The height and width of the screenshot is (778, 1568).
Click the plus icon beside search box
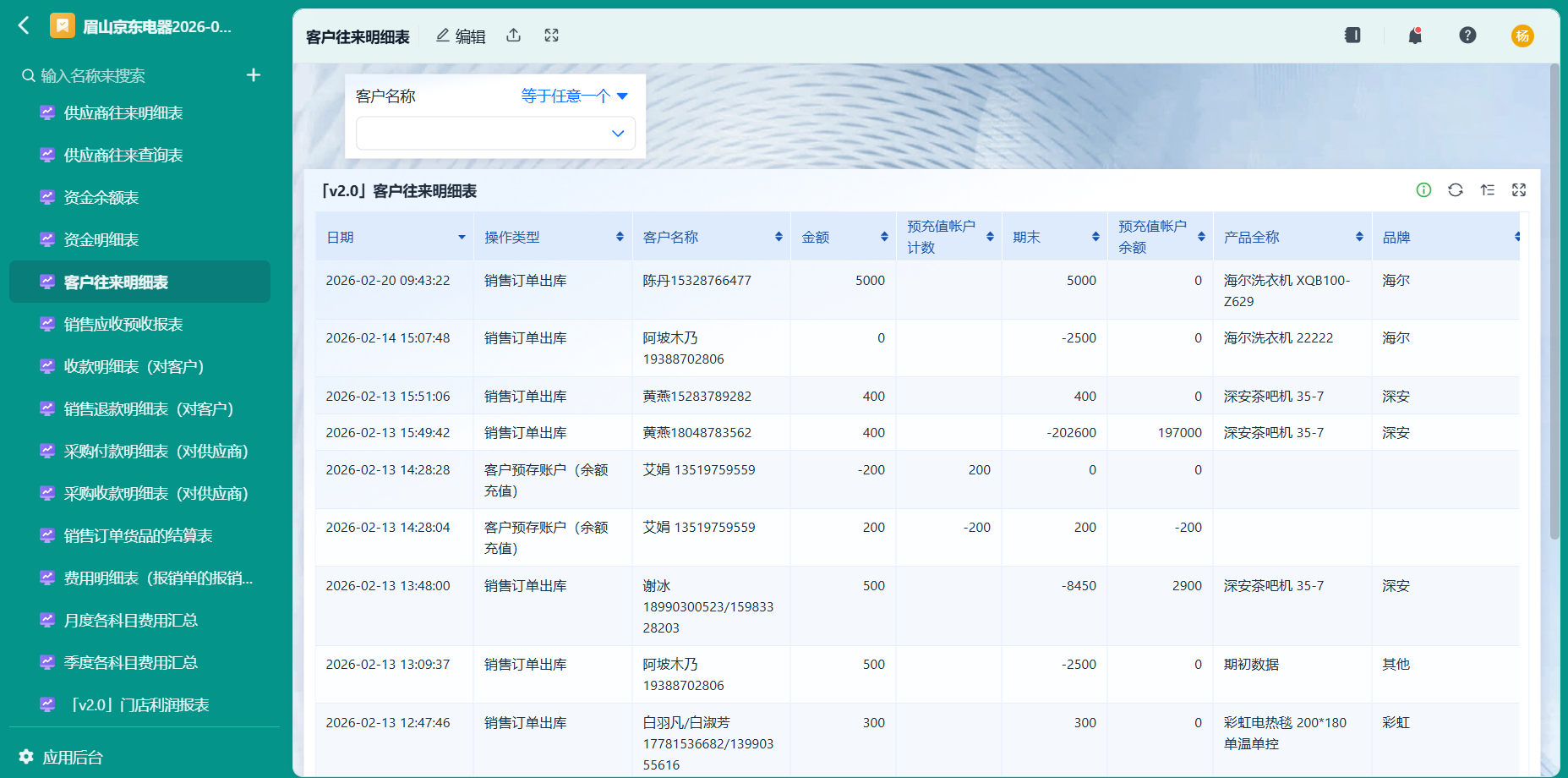coord(254,75)
